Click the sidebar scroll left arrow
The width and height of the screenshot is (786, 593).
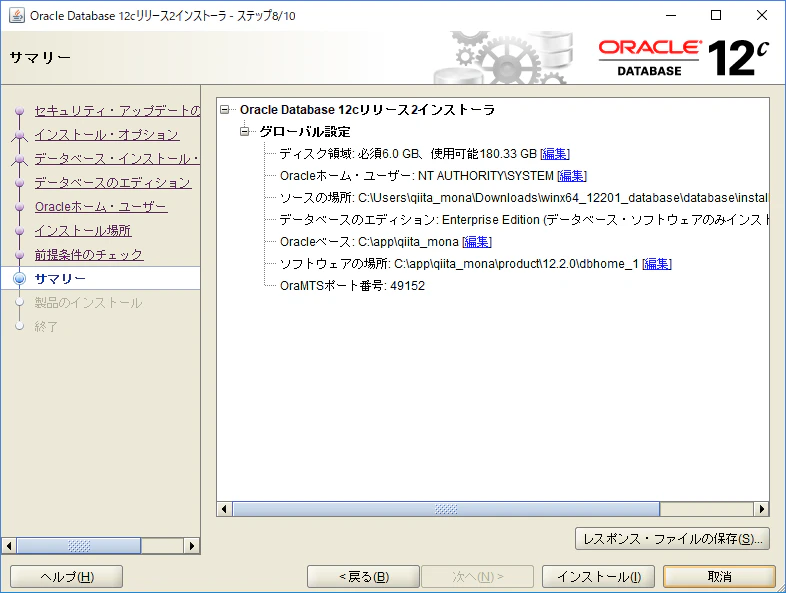coord(9,546)
